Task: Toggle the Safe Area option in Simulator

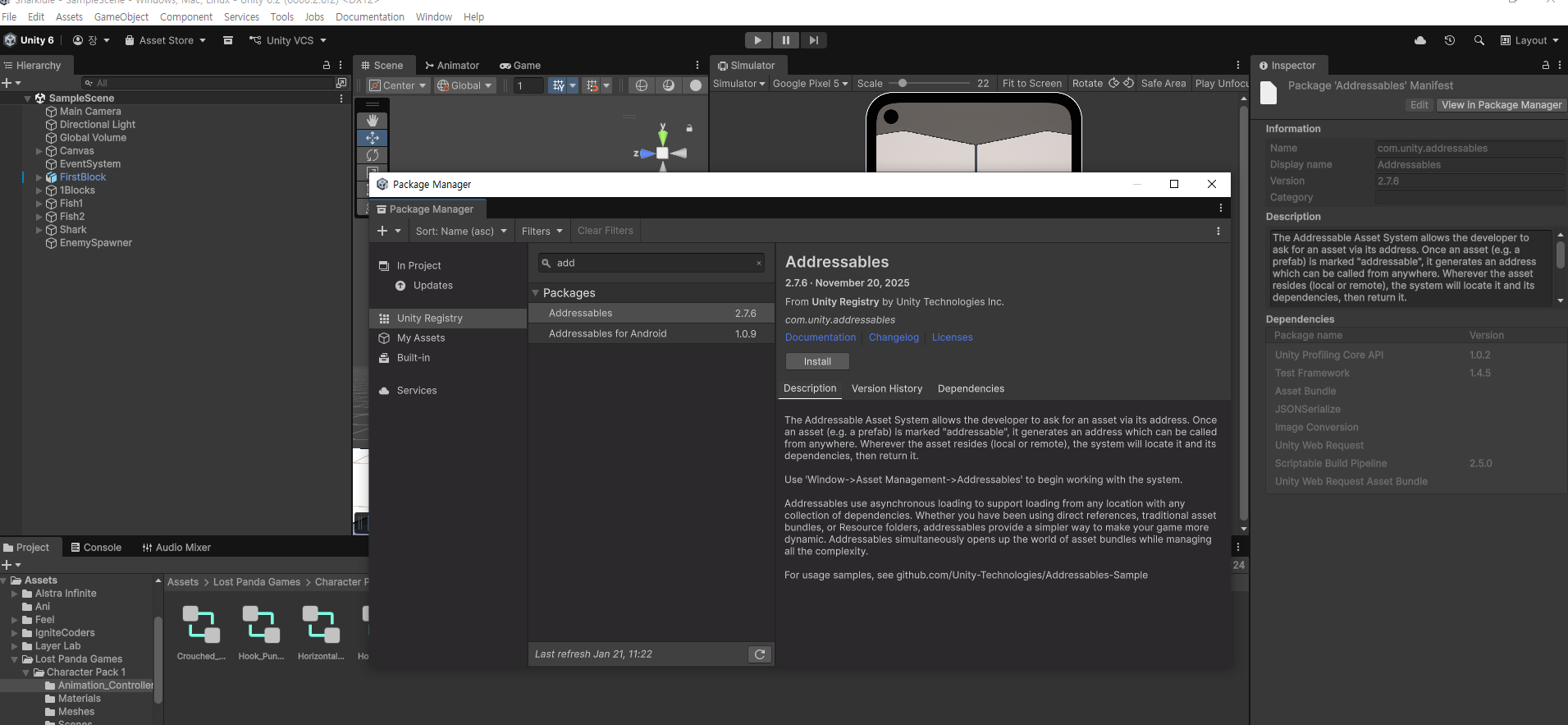Action: pos(1163,83)
